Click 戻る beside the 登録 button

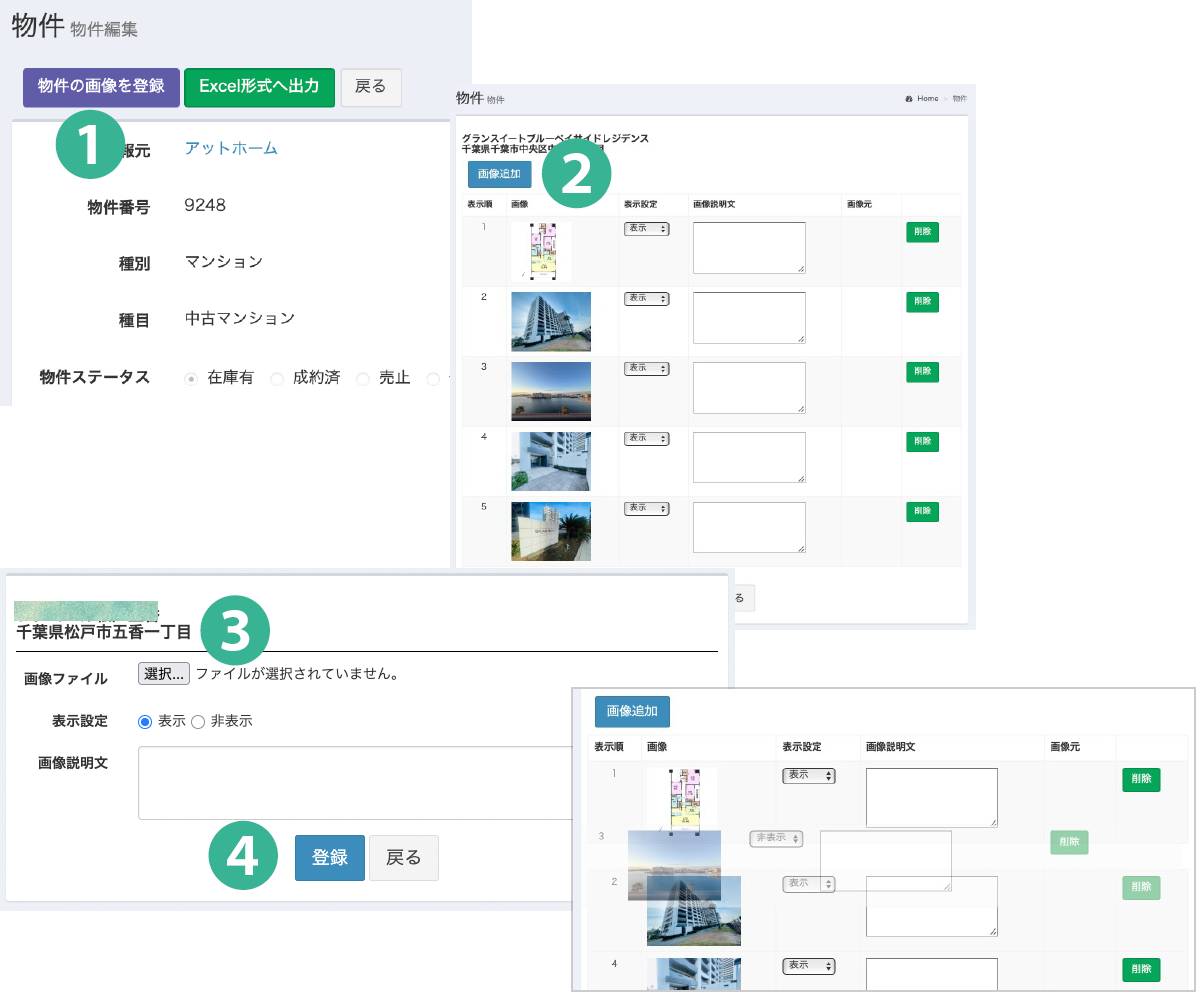[x=404, y=857]
